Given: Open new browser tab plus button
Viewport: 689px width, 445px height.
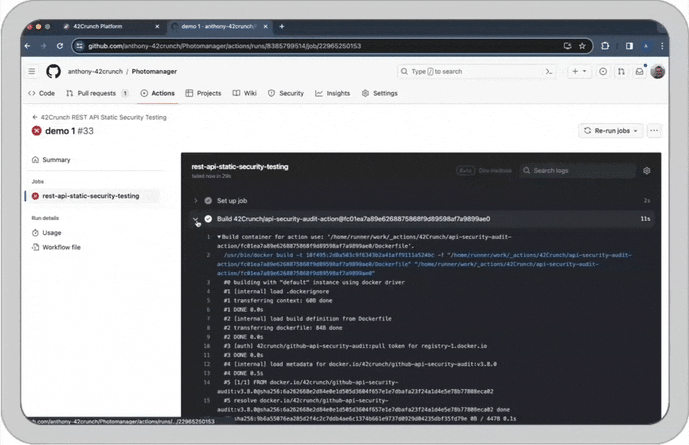Looking at the screenshot, I should (282, 26).
